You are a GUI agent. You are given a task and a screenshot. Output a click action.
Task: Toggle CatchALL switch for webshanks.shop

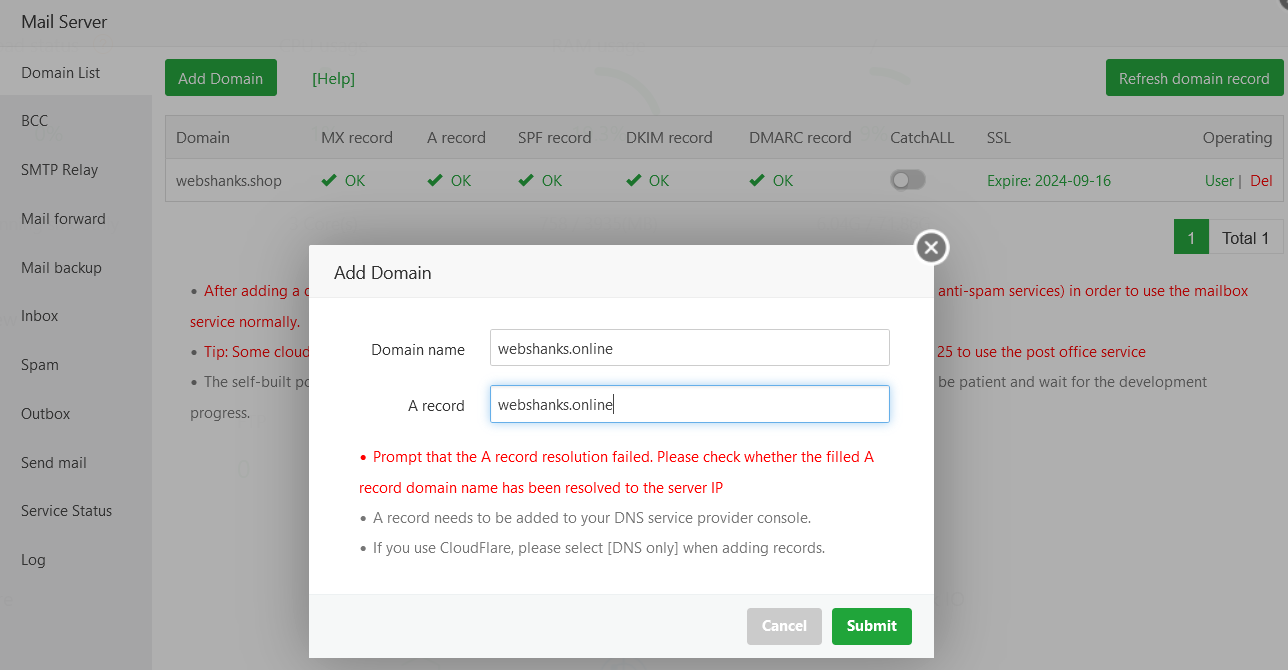tap(908, 180)
